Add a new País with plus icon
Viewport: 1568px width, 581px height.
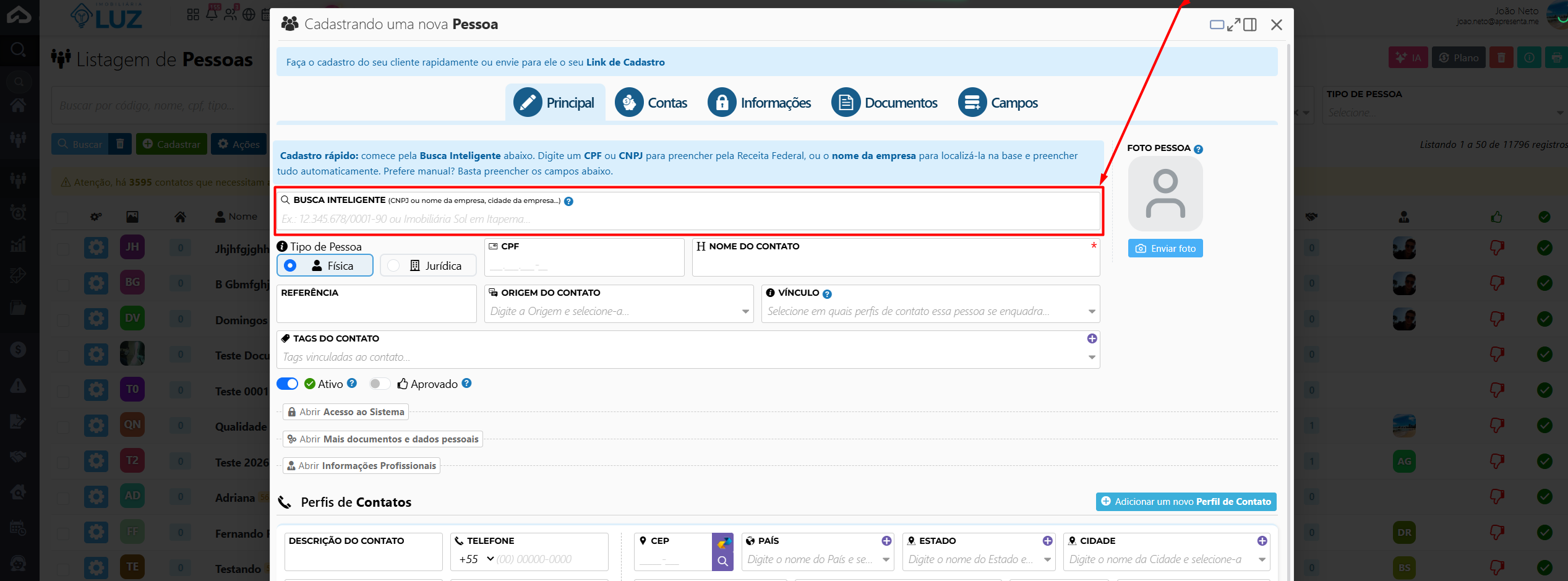pyautogui.click(x=886, y=541)
